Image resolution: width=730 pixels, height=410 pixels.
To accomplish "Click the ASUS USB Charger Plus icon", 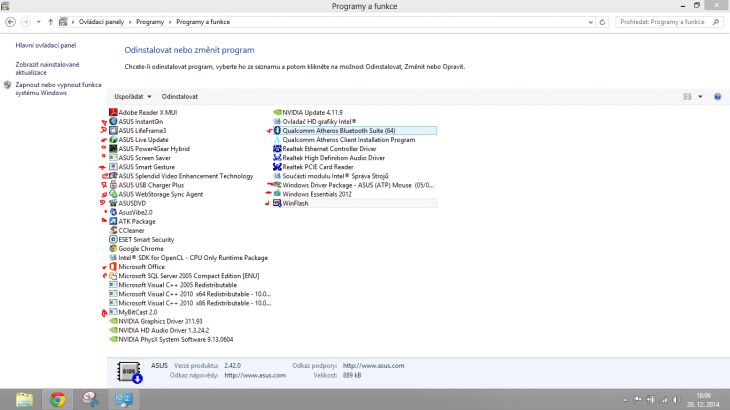I will pos(113,185).
